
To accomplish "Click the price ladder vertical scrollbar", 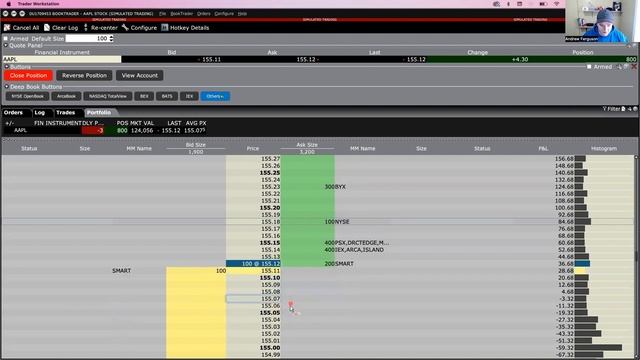I will click(x=636, y=257).
